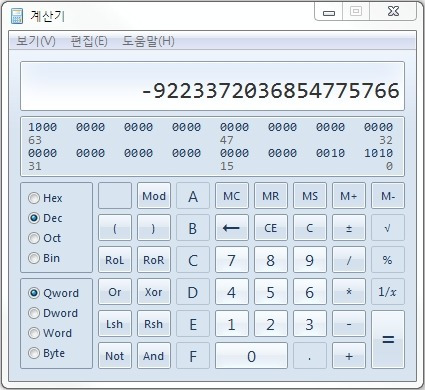The width and height of the screenshot is (425, 390).
Task: Click the number 6 key
Action: click(x=310, y=292)
